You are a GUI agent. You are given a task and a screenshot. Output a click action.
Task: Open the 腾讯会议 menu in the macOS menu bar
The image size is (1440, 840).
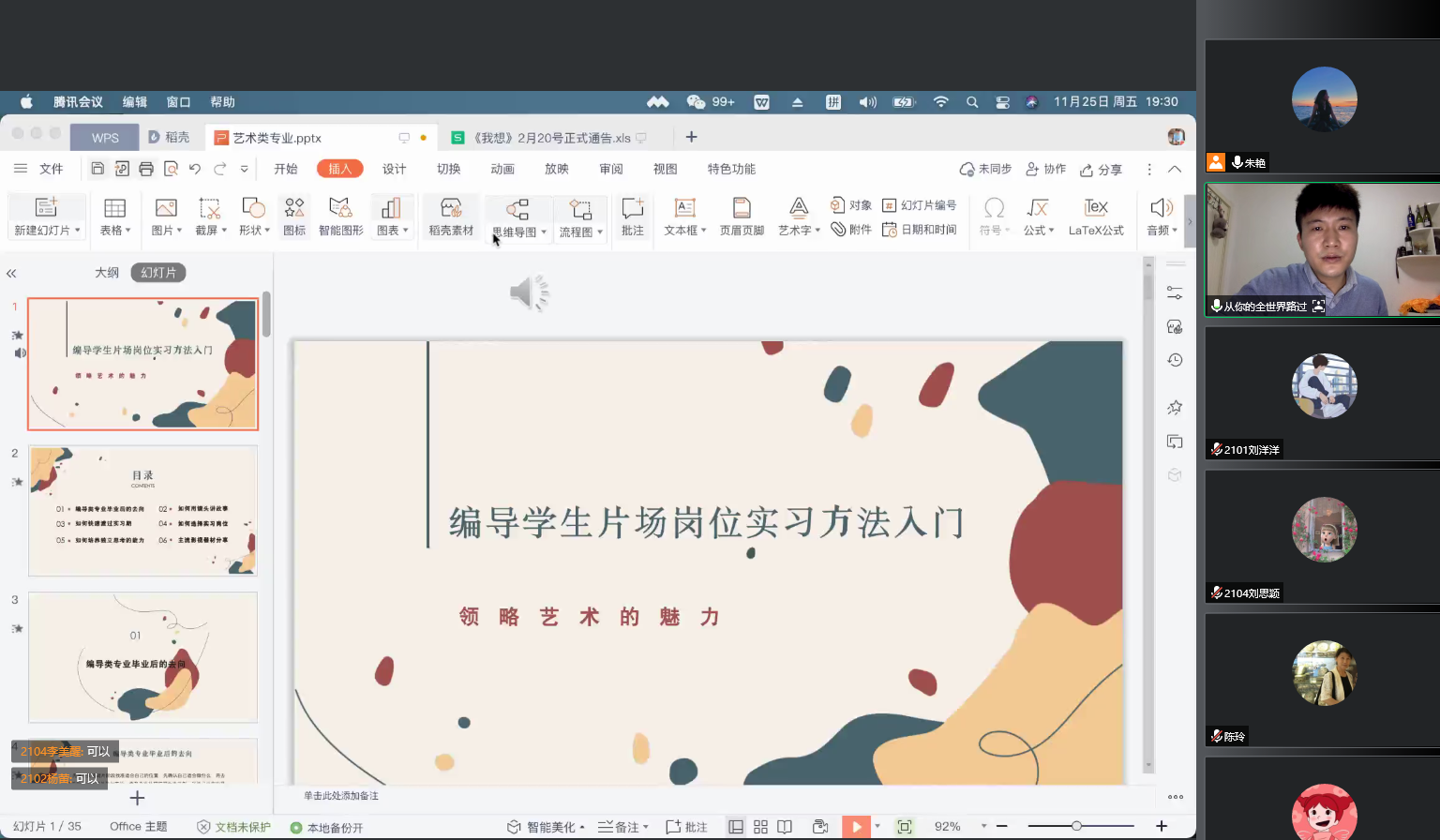tap(78, 102)
